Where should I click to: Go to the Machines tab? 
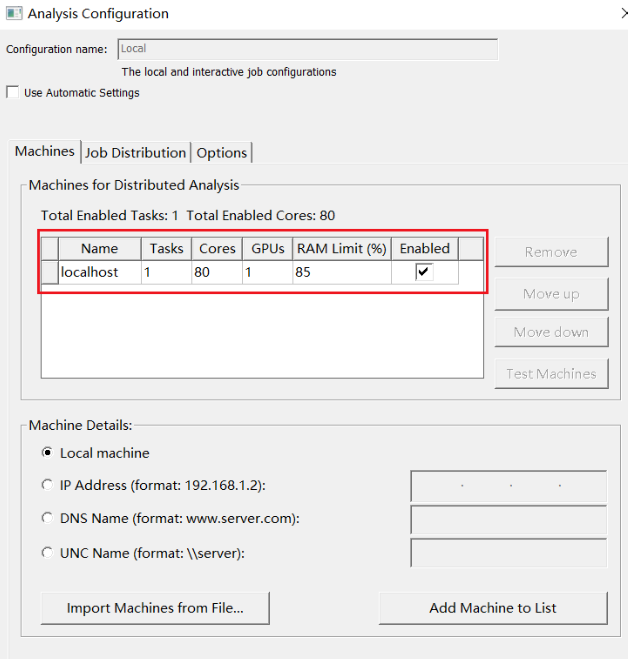(44, 151)
